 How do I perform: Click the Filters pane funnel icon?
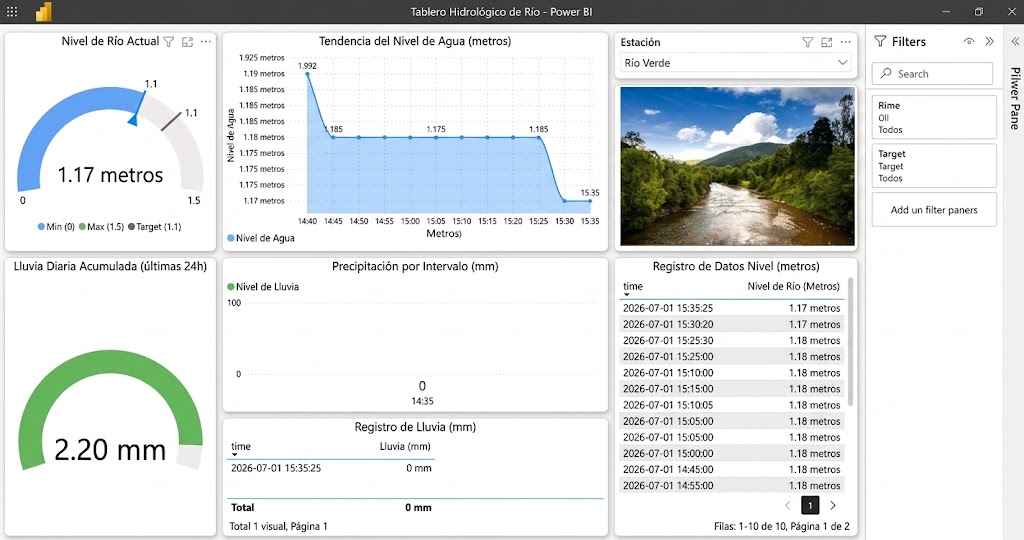point(880,41)
